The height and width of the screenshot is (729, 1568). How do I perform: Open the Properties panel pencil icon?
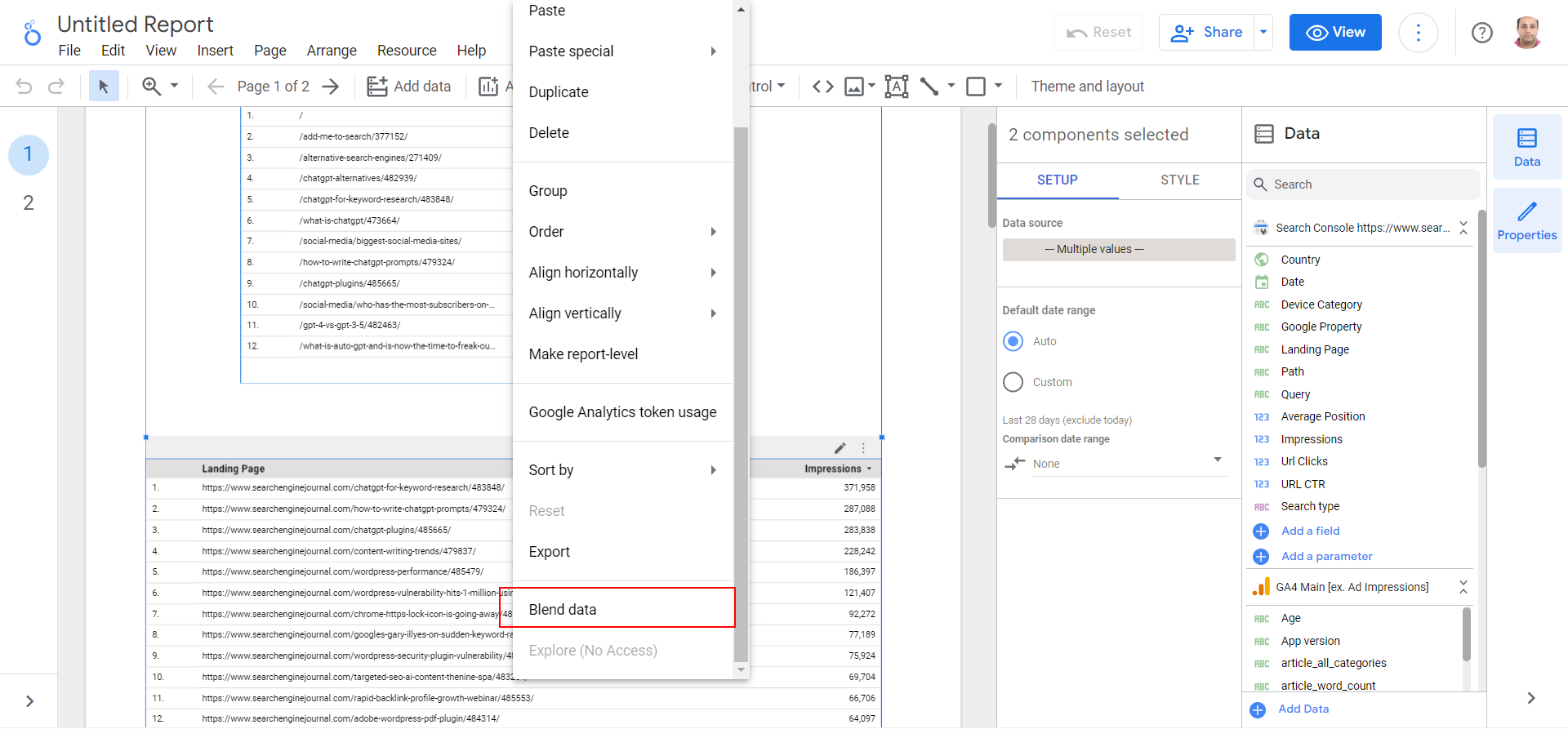pyautogui.click(x=1526, y=220)
